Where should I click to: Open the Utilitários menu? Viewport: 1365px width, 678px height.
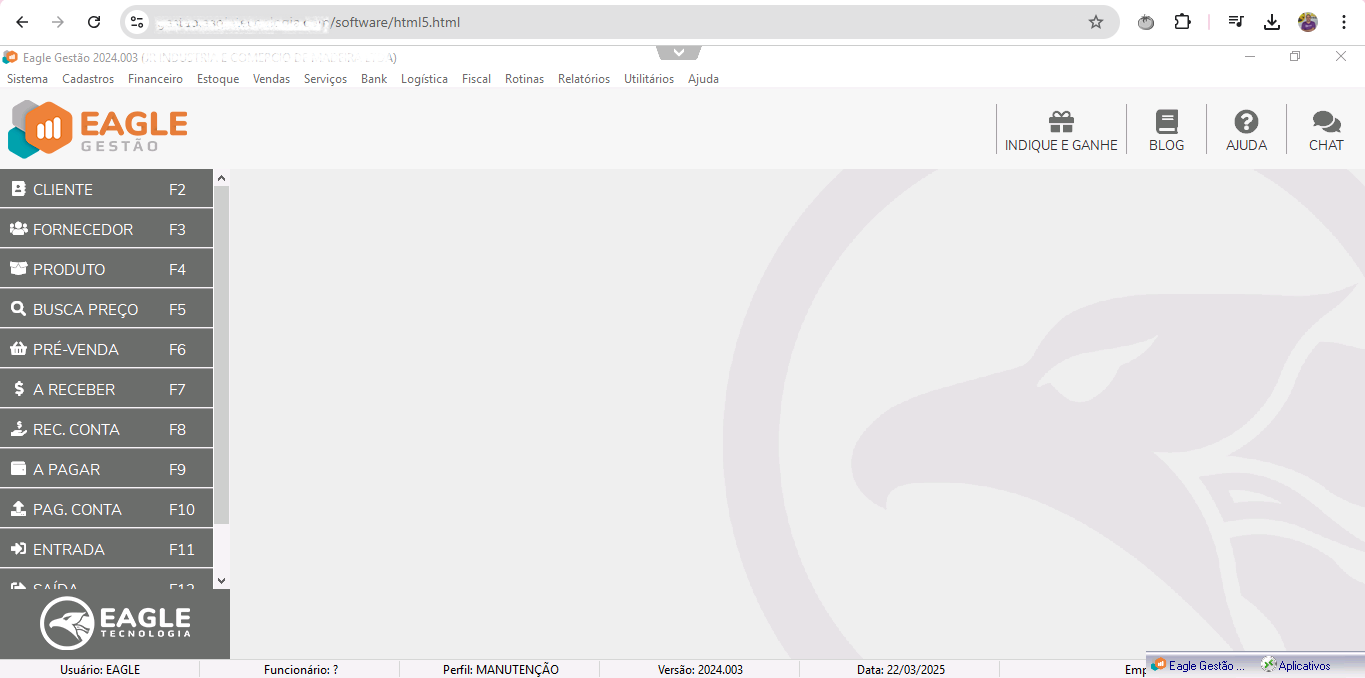click(649, 79)
